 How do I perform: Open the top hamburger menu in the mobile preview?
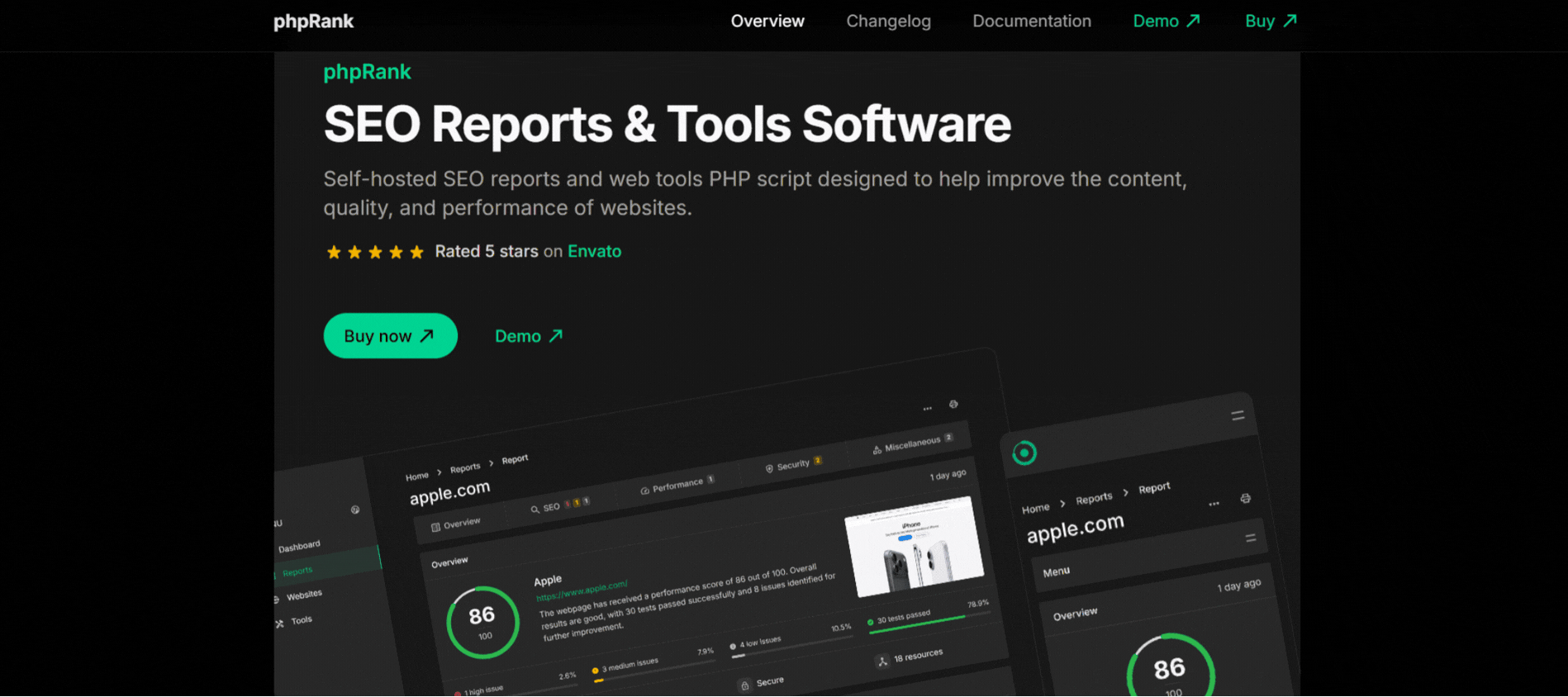pyautogui.click(x=1238, y=415)
